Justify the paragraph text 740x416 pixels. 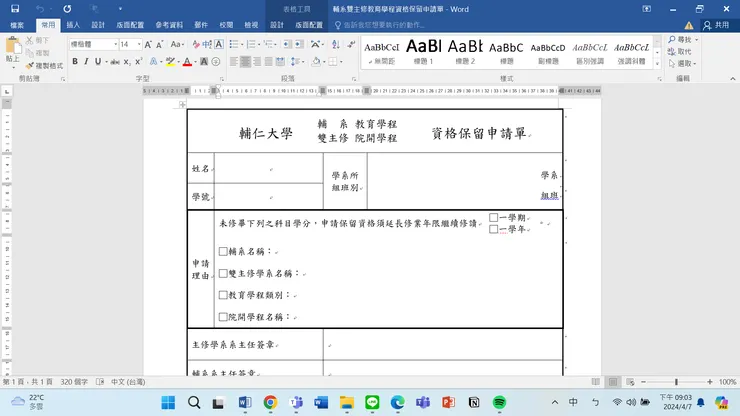click(269, 61)
